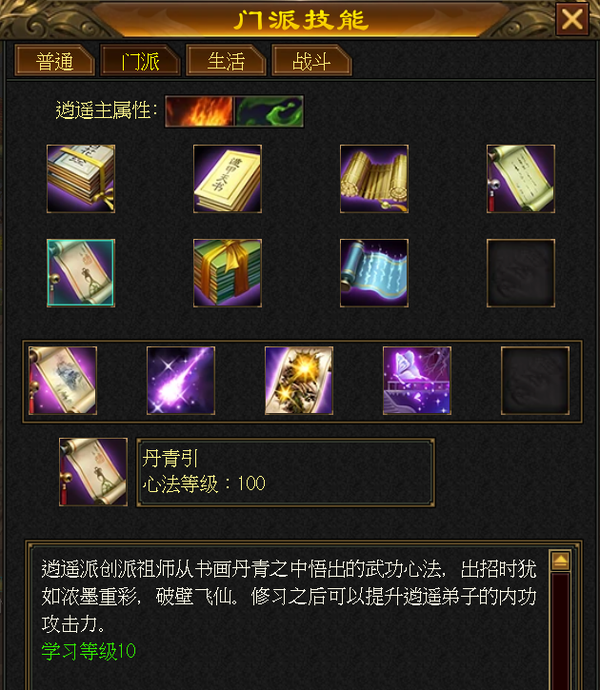Click the description scroll-up arrow button
This screenshot has width=600, height=690.
(560, 560)
